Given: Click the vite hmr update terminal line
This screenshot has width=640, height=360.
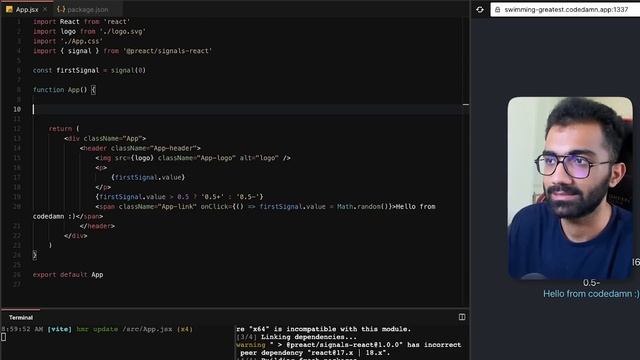Looking at the screenshot, I should click(97, 329).
